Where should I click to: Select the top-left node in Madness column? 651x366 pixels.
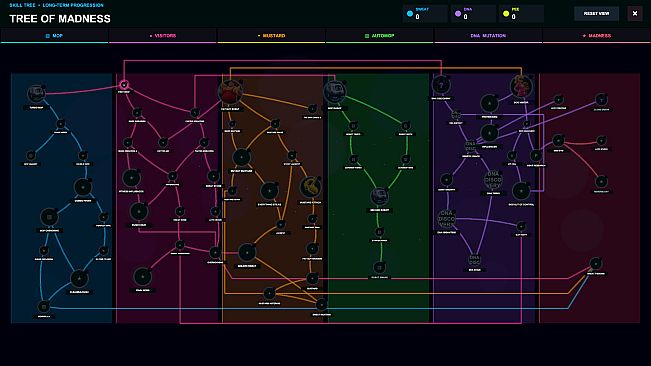tap(558, 100)
